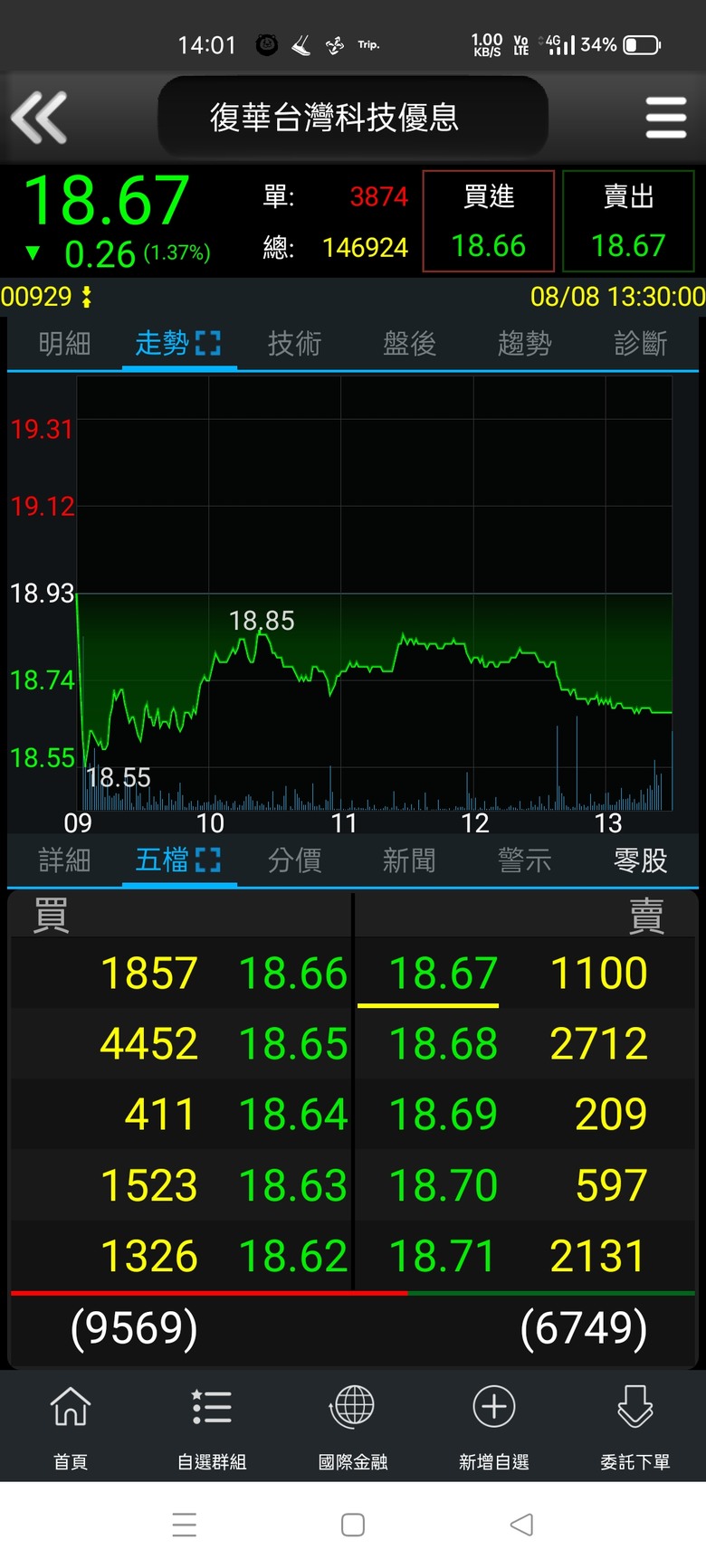706x1568 pixels.
Task: Tap timestamp 08/08 13:30:00
Action: 617,296
